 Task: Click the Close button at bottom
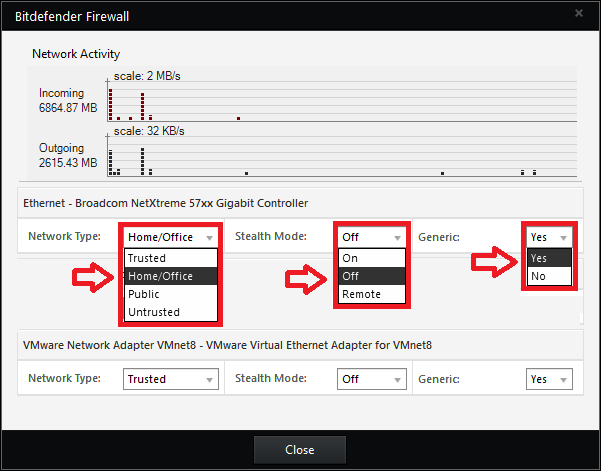tap(300, 450)
